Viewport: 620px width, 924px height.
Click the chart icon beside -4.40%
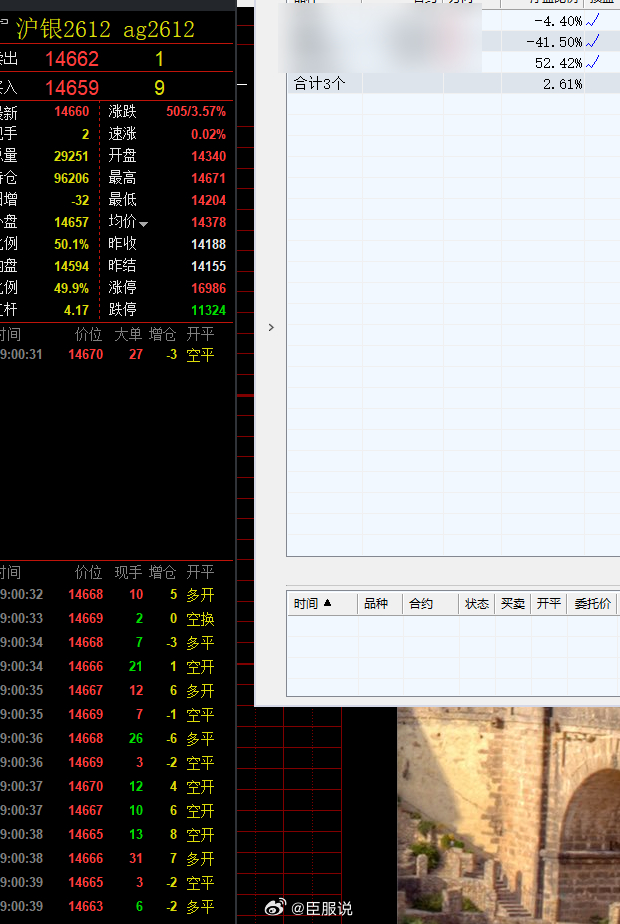click(x=592, y=21)
